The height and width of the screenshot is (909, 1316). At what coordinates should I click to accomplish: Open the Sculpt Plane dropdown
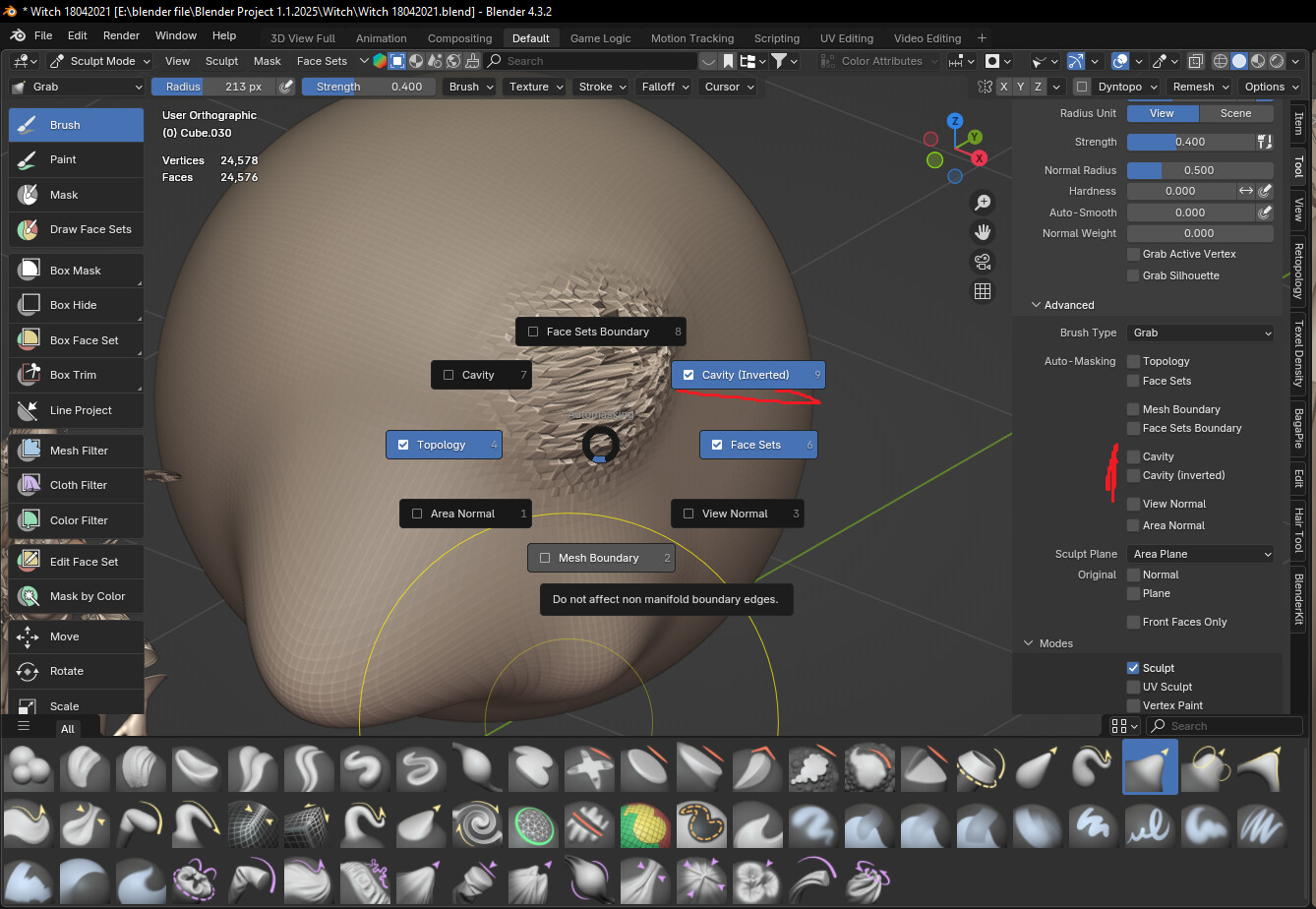coord(1200,554)
